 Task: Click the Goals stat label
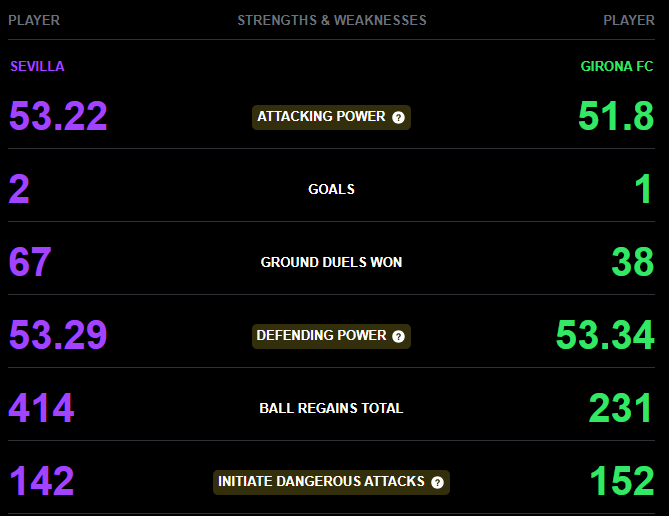331,189
